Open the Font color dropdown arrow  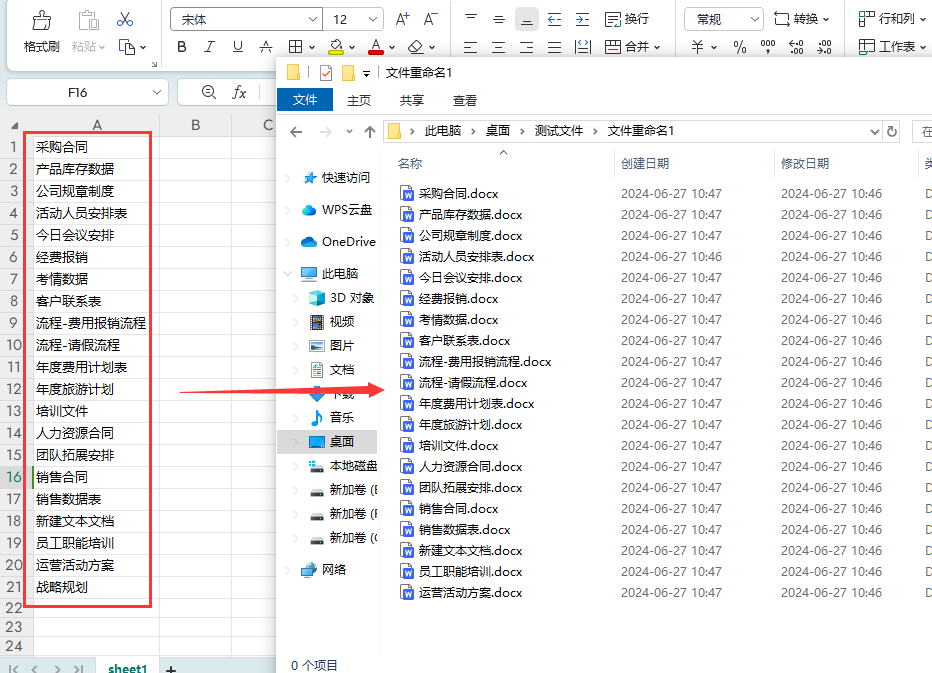[x=392, y=48]
